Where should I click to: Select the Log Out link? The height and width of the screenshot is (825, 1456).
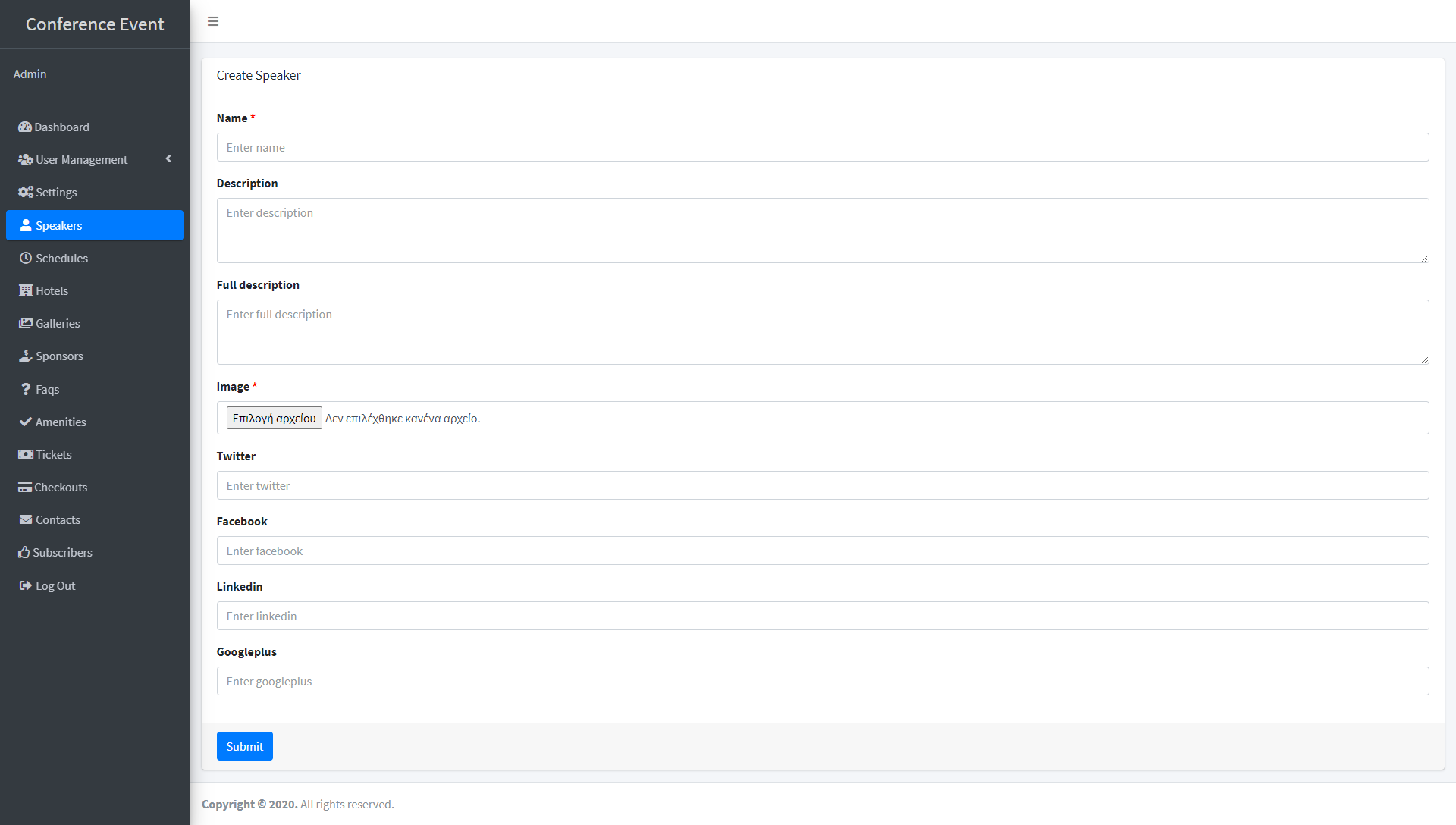95,586
